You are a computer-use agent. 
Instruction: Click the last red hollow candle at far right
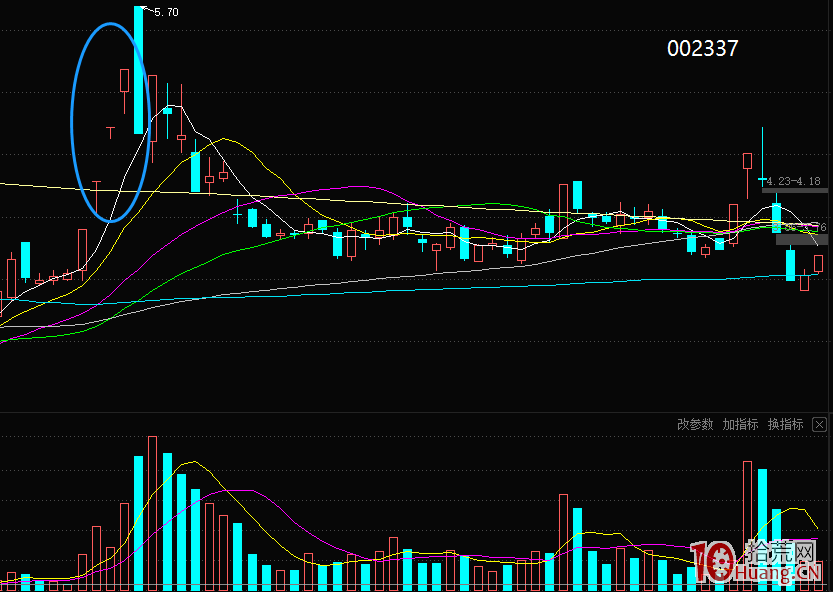[818, 263]
